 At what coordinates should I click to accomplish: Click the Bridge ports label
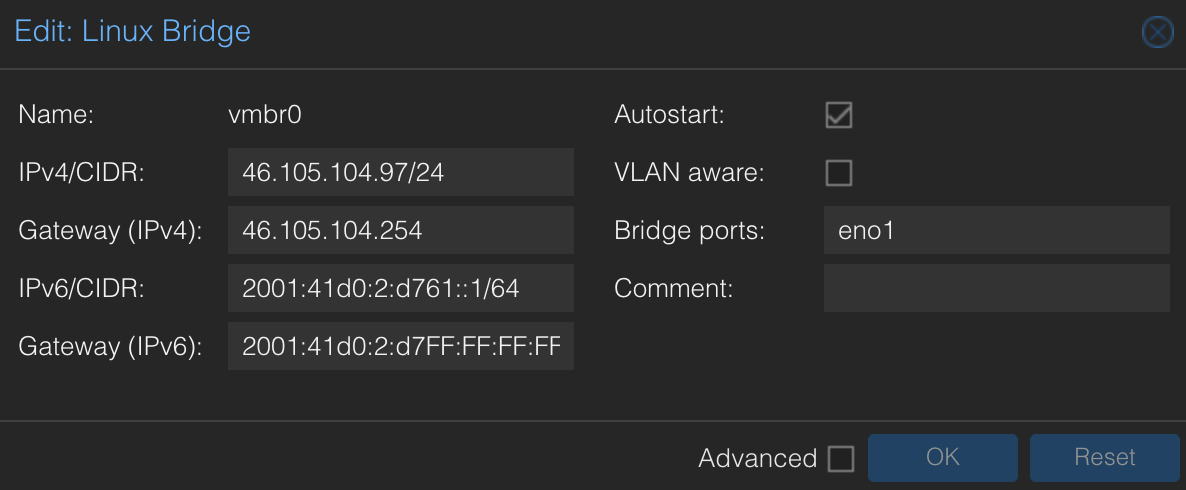coord(690,231)
